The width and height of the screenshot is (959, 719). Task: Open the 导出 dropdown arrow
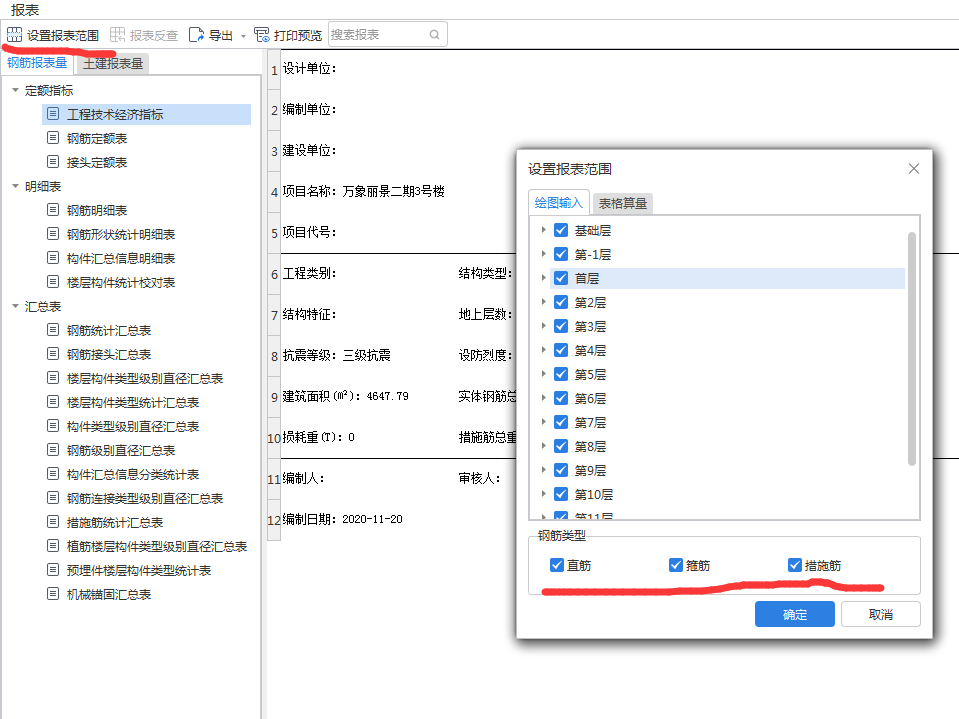coord(243,36)
